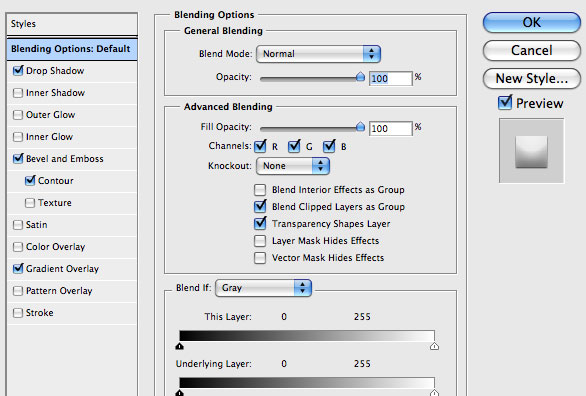Check Vector Mask Hides Effects

point(260,258)
